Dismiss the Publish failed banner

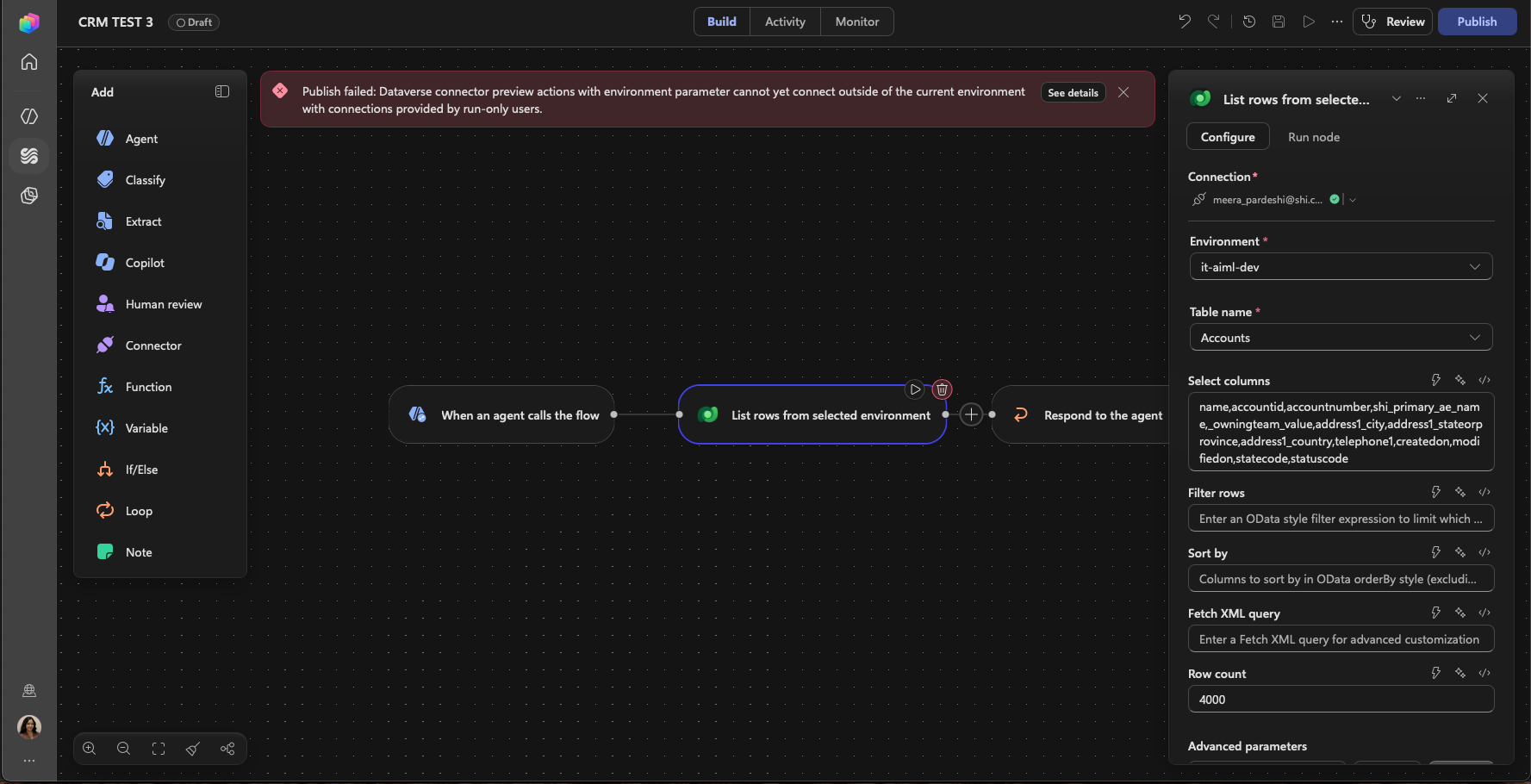pyautogui.click(x=1123, y=92)
